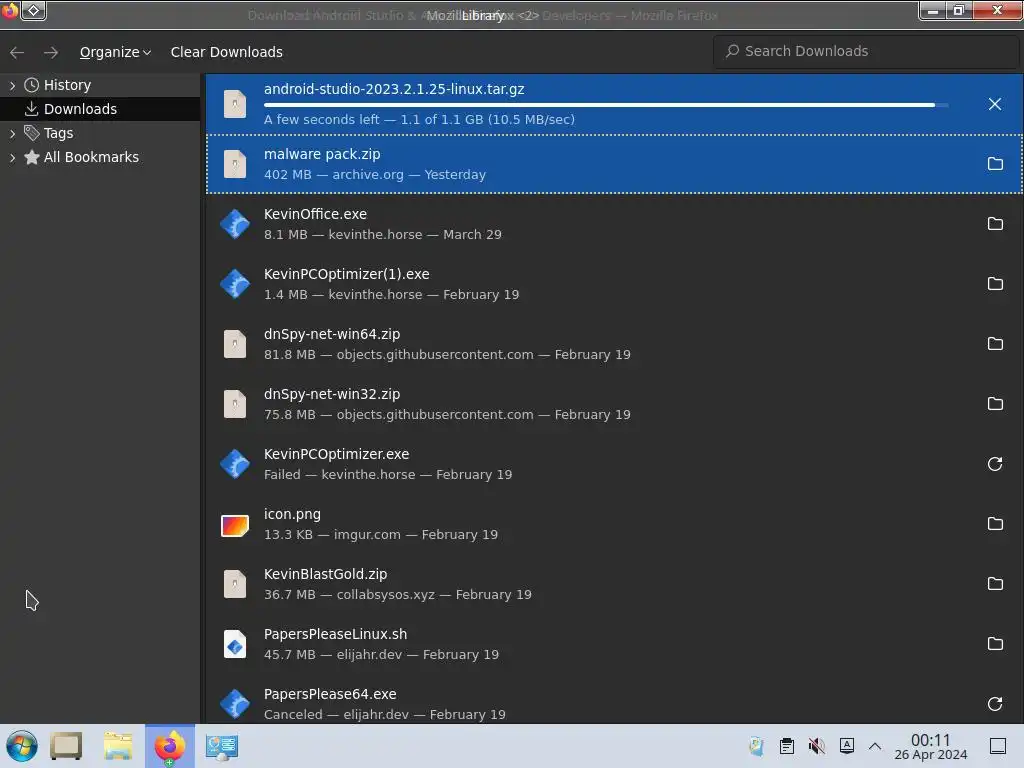This screenshot has width=1024, height=768.
Task: Click the clipboard tray icon
Action: point(787,746)
